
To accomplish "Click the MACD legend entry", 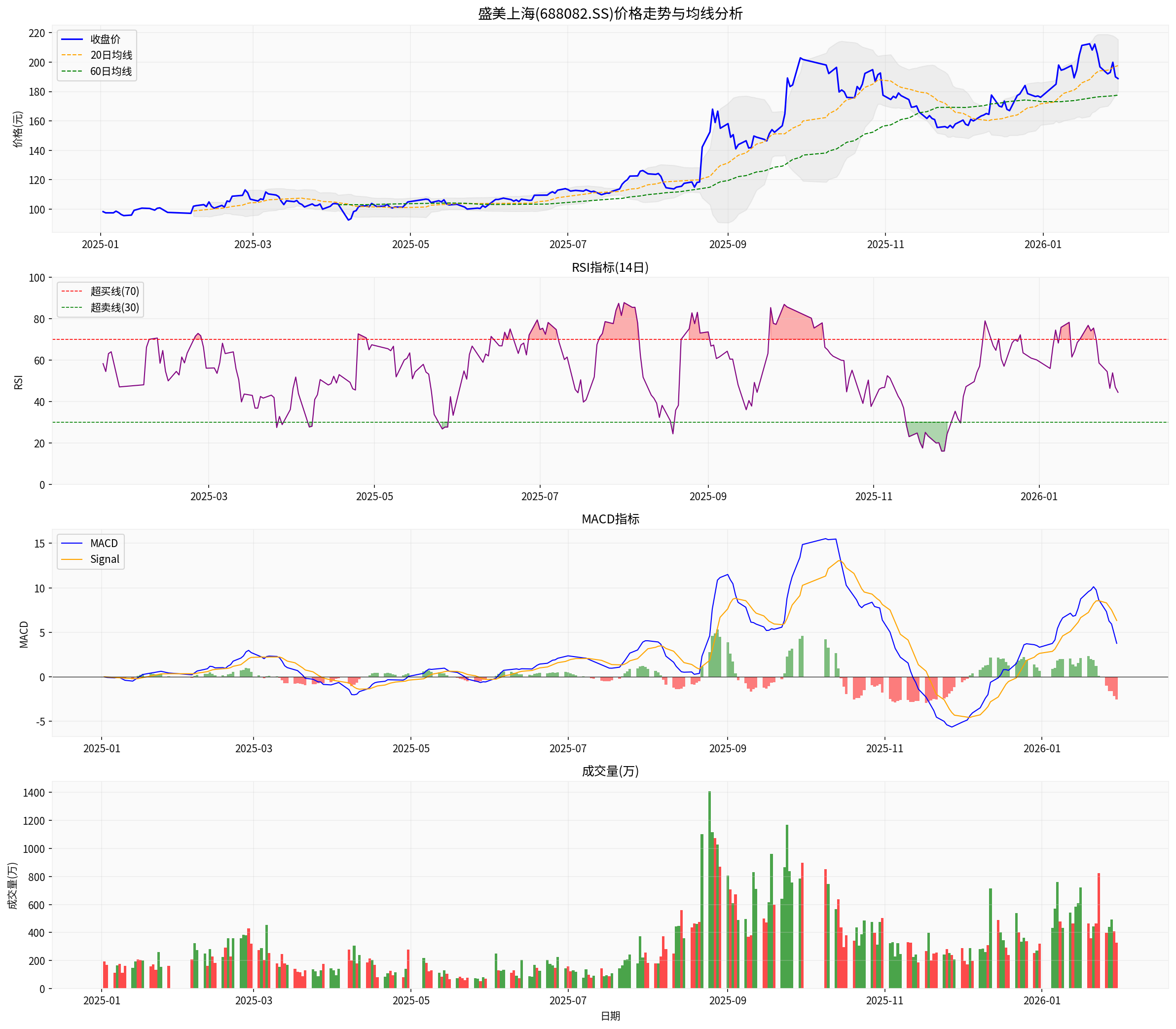I will [104, 543].
